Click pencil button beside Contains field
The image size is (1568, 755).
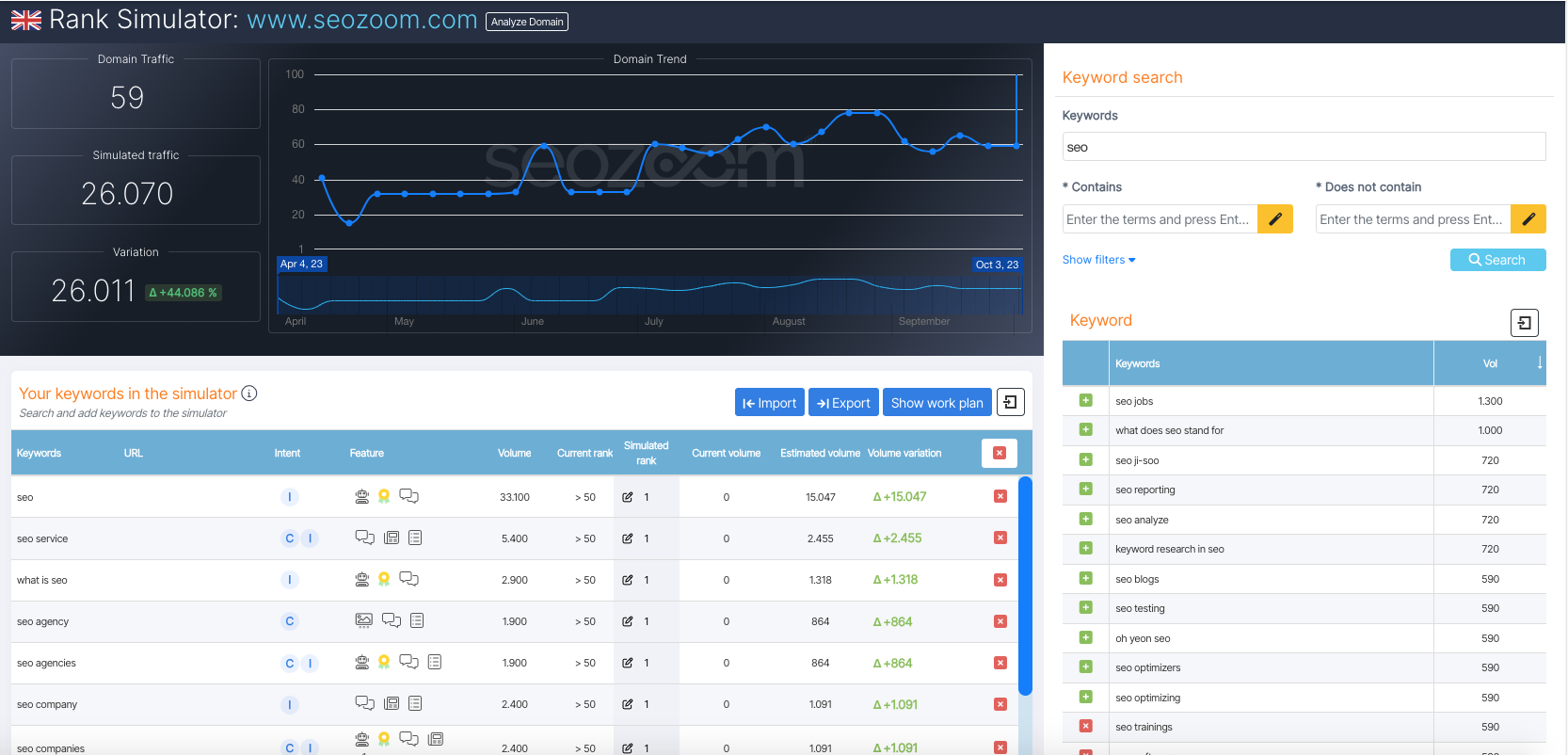point(1275,219)
